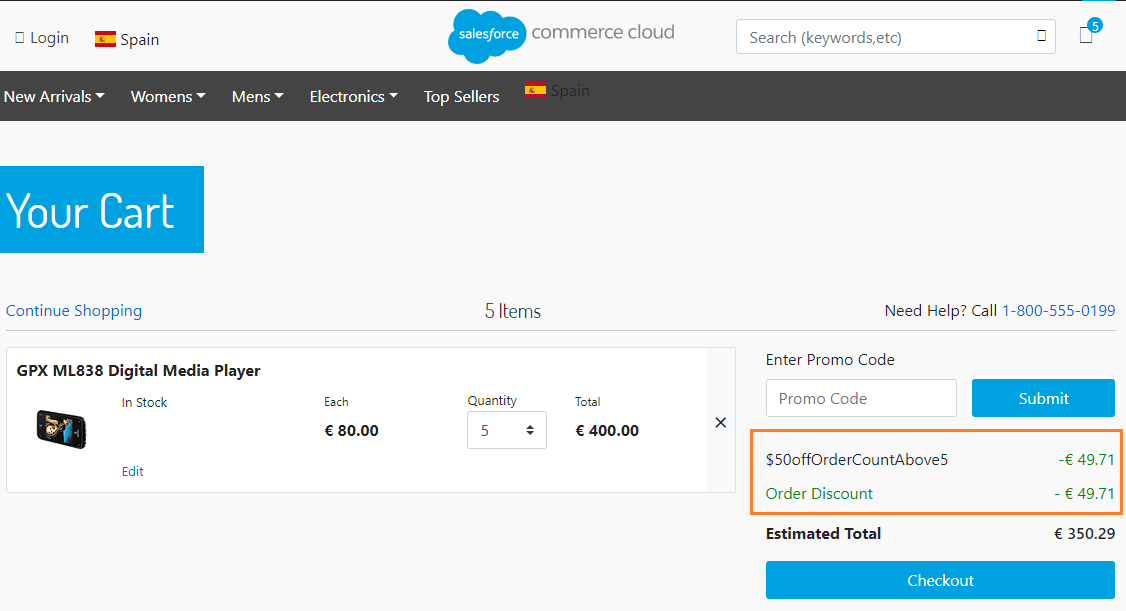The image size is (1126, 611).
Task: Click the Edit link under product
Action: click(133, 471)
